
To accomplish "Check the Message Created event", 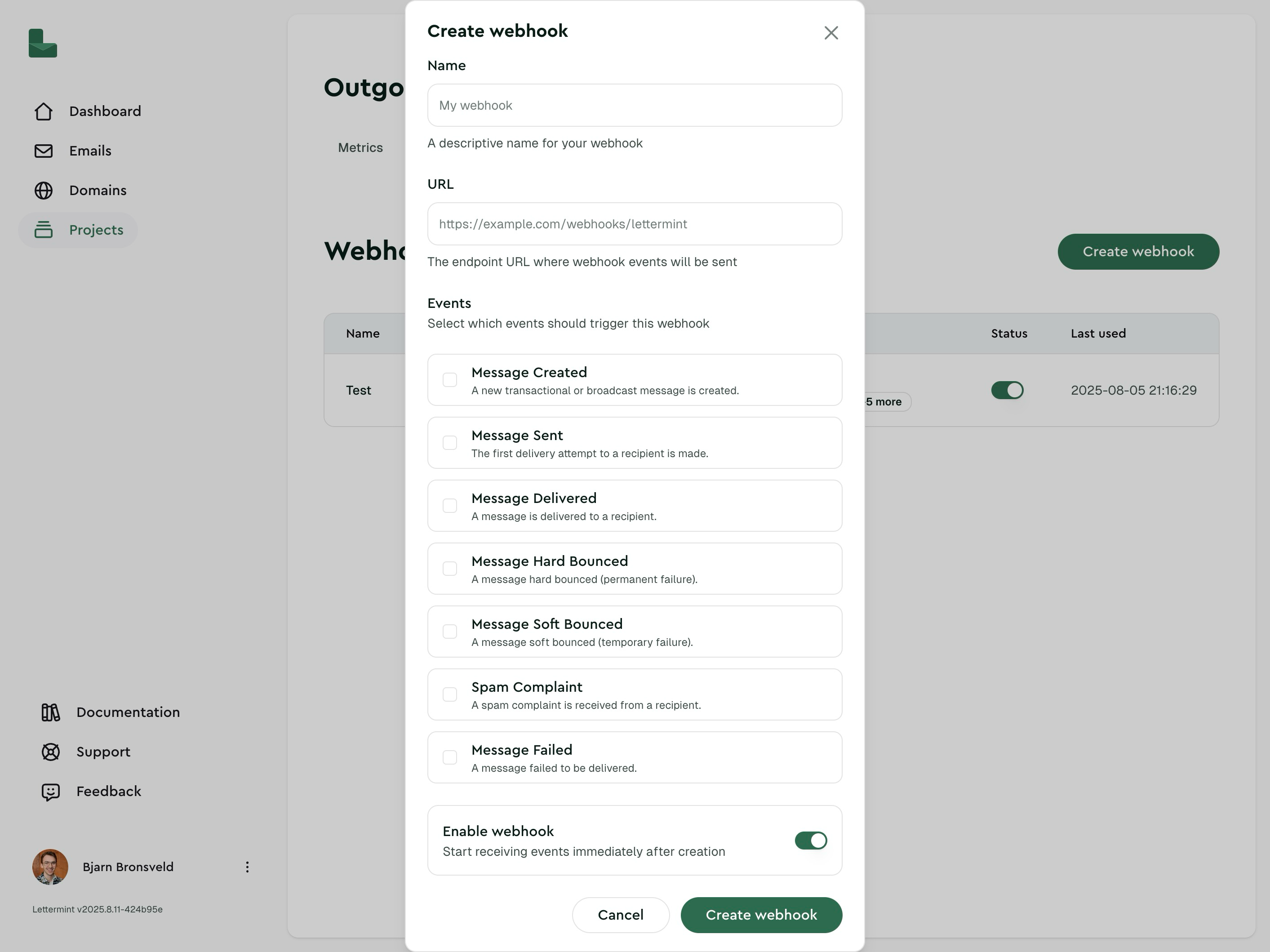I will point(450,380).
